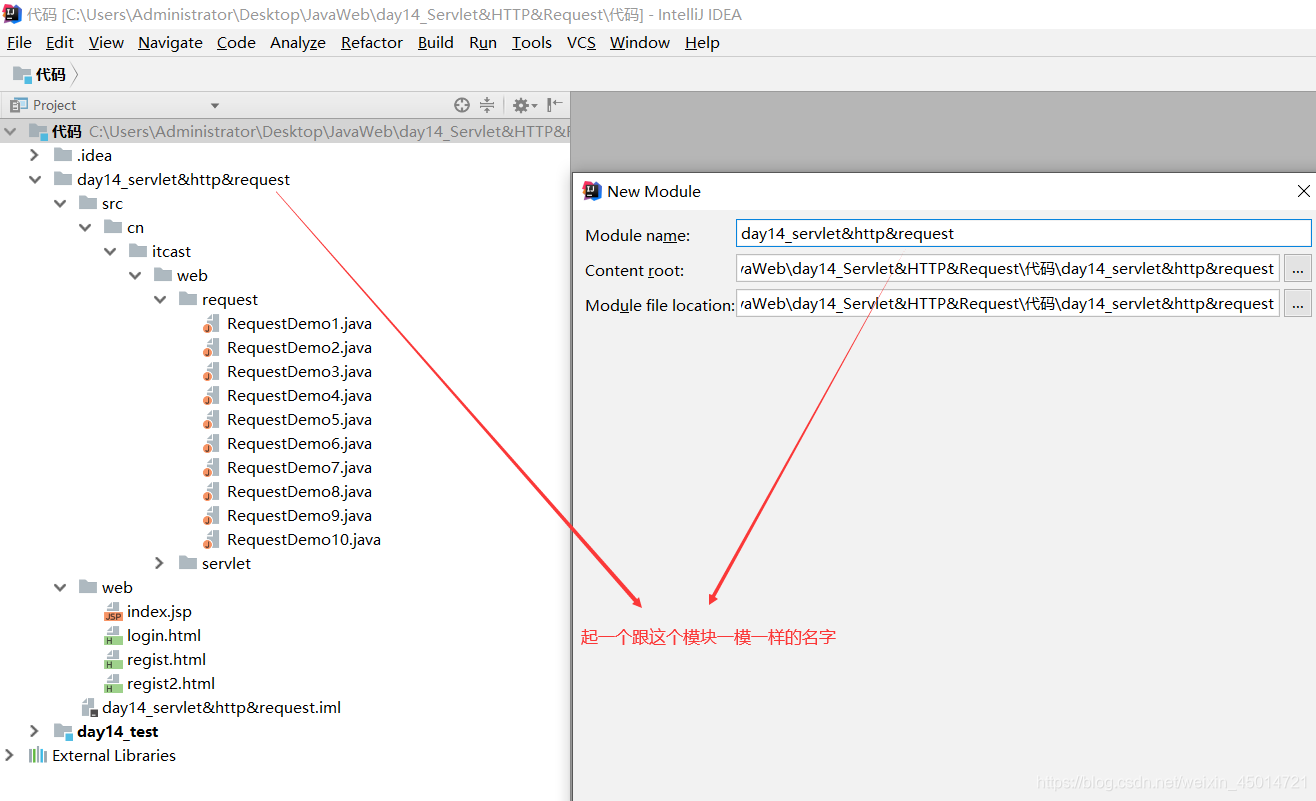Open the Window menu
The width and height of the screenshot is (1316, 801).
click(x=640, y=42)
